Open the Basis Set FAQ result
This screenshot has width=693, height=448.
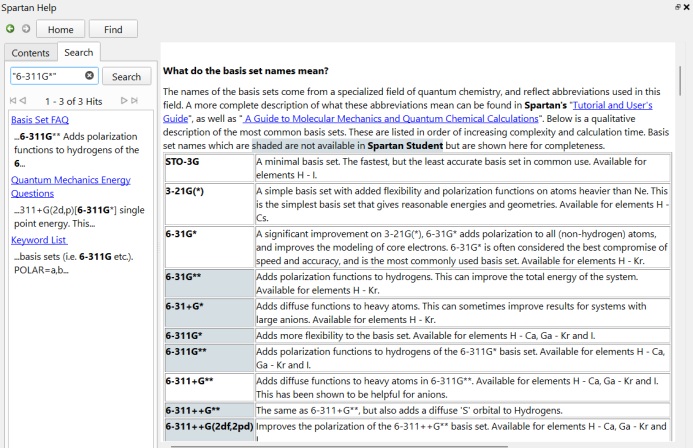pyautogui.click(x=40, y=120)
